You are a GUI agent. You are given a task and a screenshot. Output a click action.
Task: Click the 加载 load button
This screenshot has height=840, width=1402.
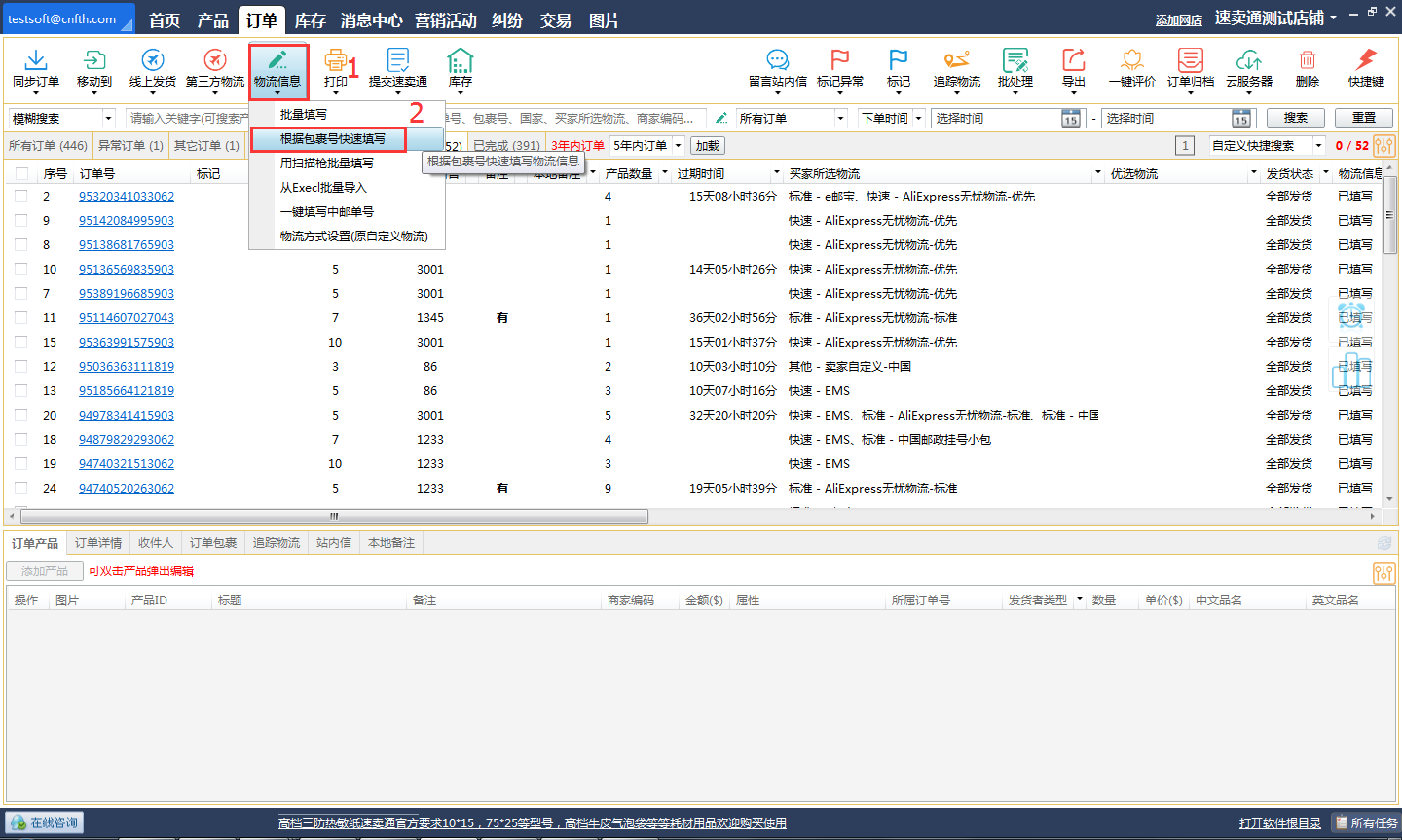coord(708,146)
